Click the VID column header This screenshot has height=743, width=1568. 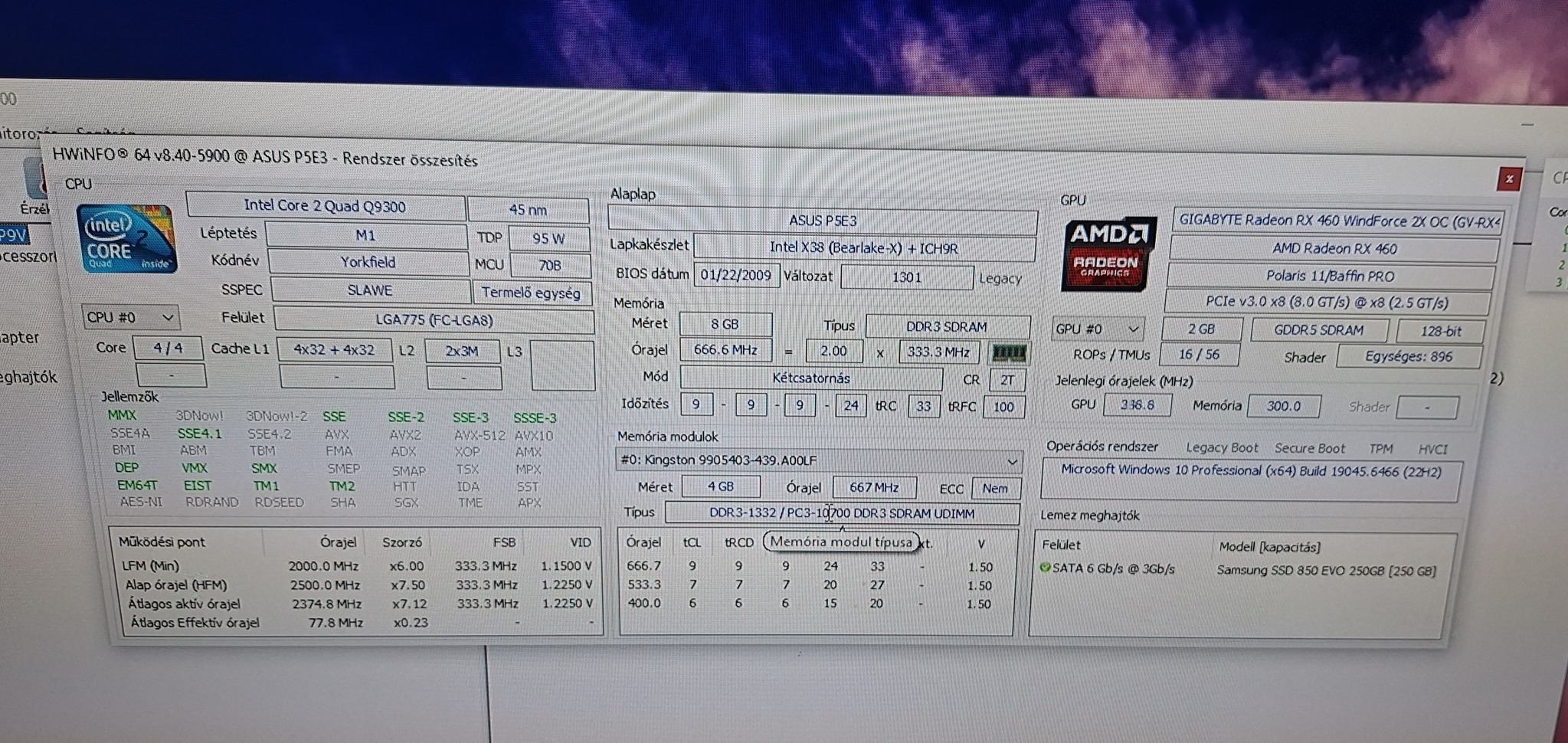(x=581, y=543)
